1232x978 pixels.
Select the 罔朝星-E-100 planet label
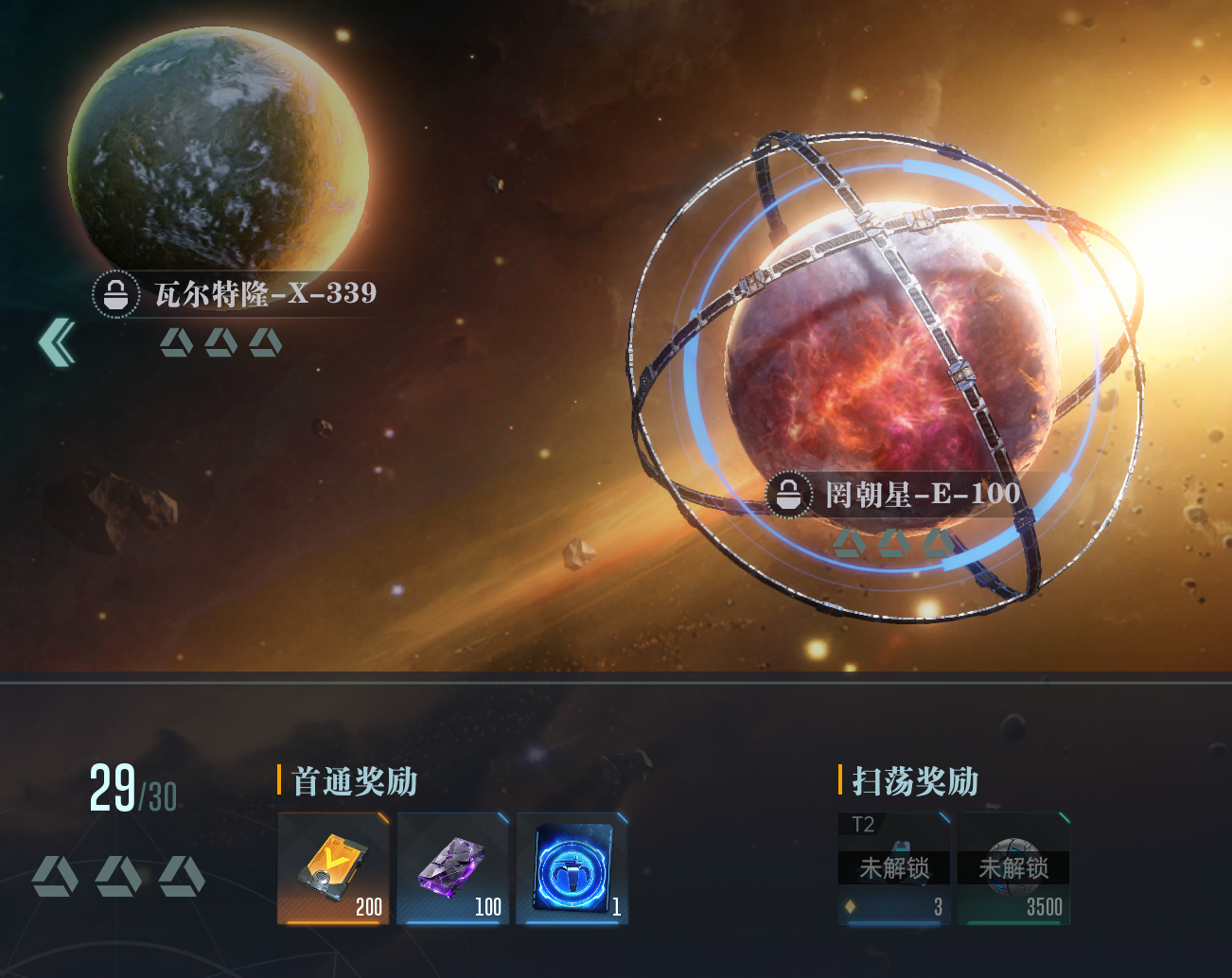click(x=923, y=494)
